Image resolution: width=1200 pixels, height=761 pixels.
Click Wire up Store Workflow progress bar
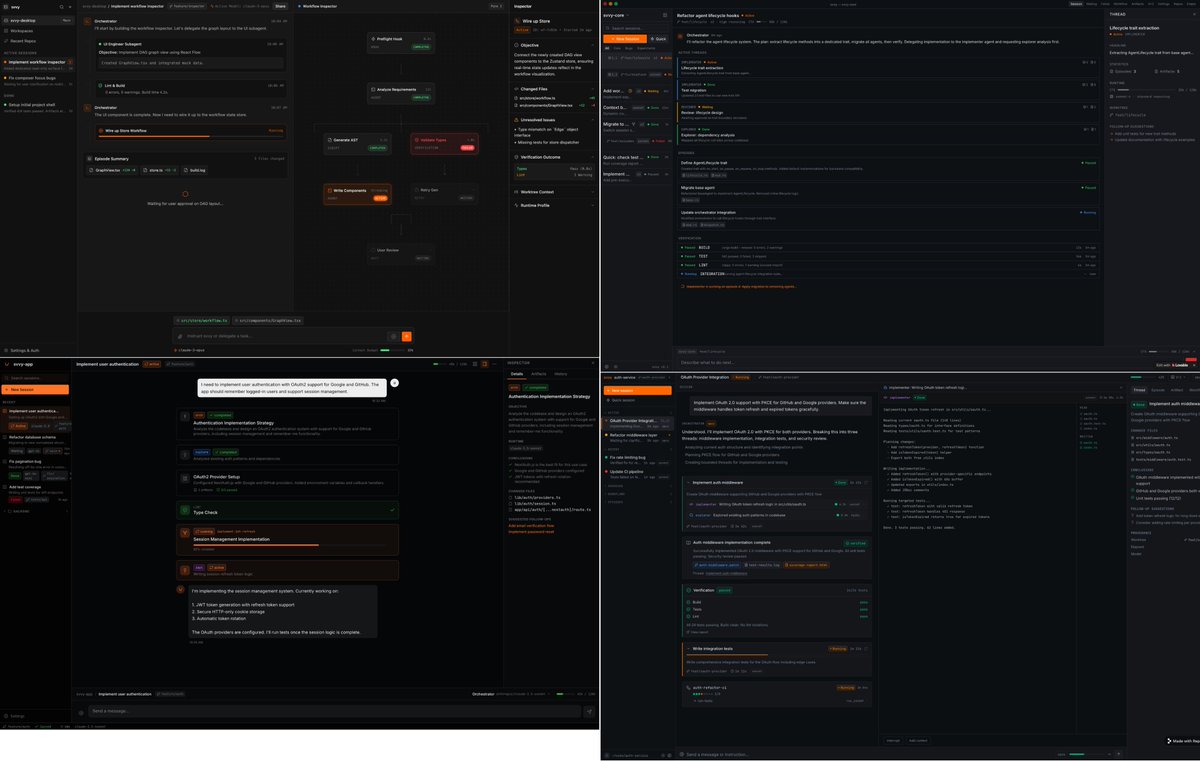click(191, 136)
